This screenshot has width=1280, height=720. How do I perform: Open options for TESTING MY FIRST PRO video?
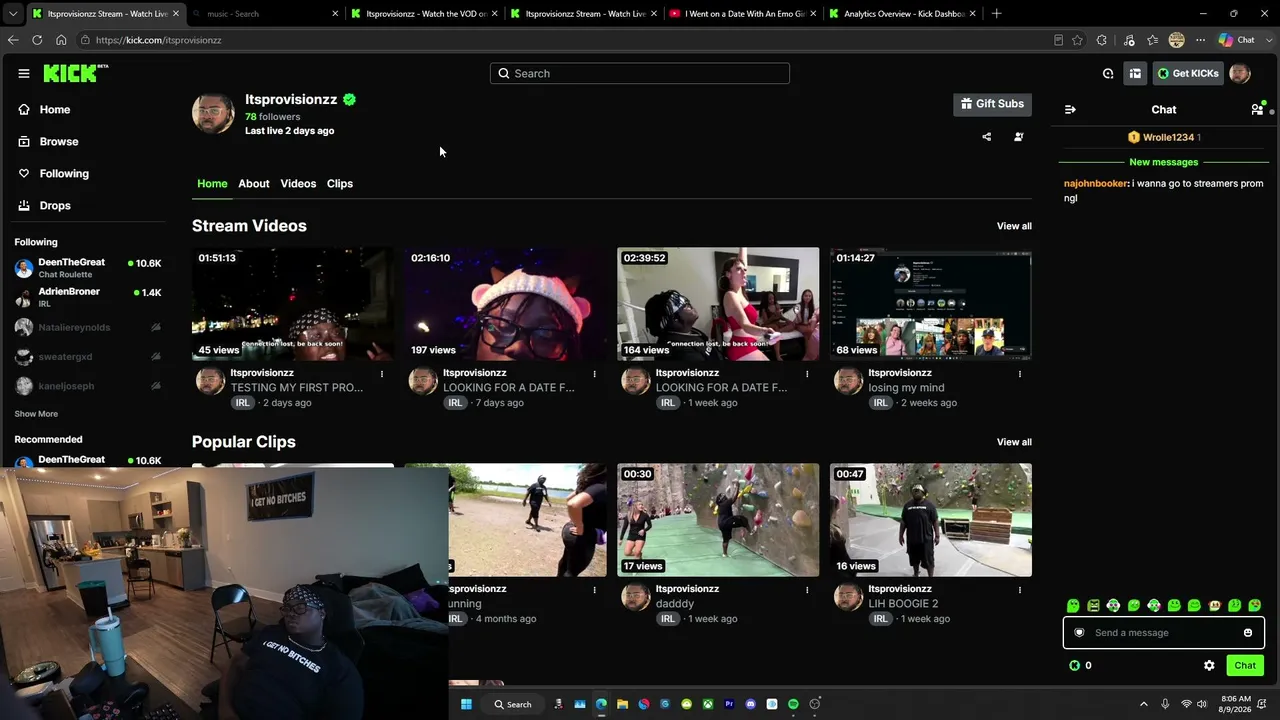tap(382, 374)
